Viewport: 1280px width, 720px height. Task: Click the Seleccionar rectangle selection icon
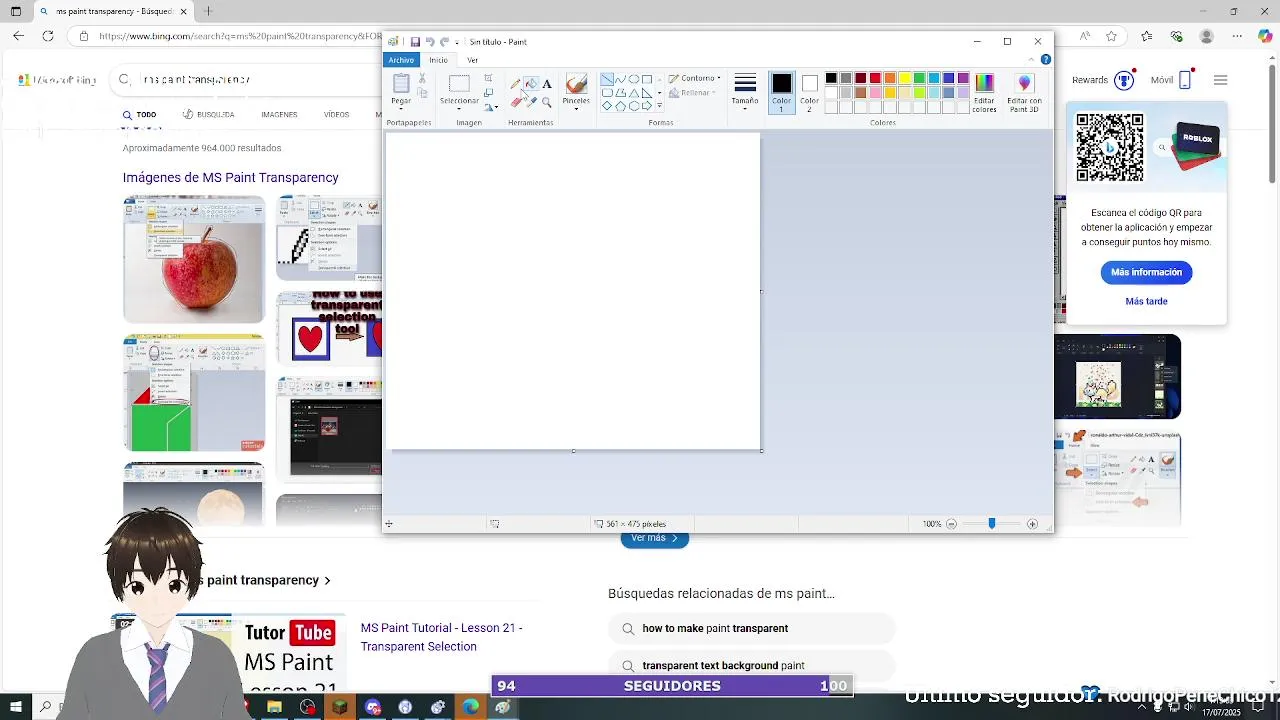tap(459, 84)
